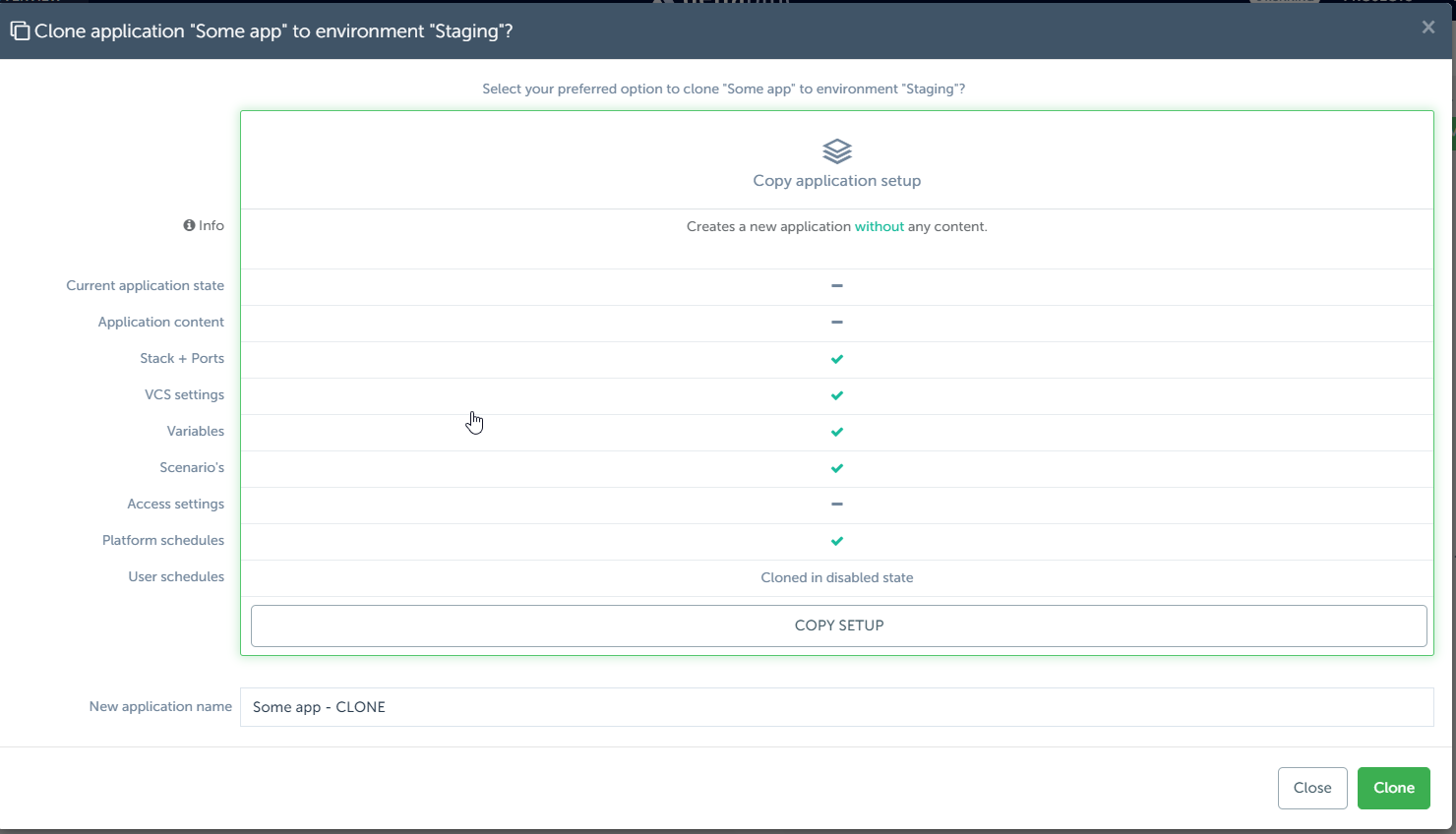Image resolution: width=1456 pixels, height=834 pixels.
Task: Focus the New application name field
Action: [x=836, y=707]
